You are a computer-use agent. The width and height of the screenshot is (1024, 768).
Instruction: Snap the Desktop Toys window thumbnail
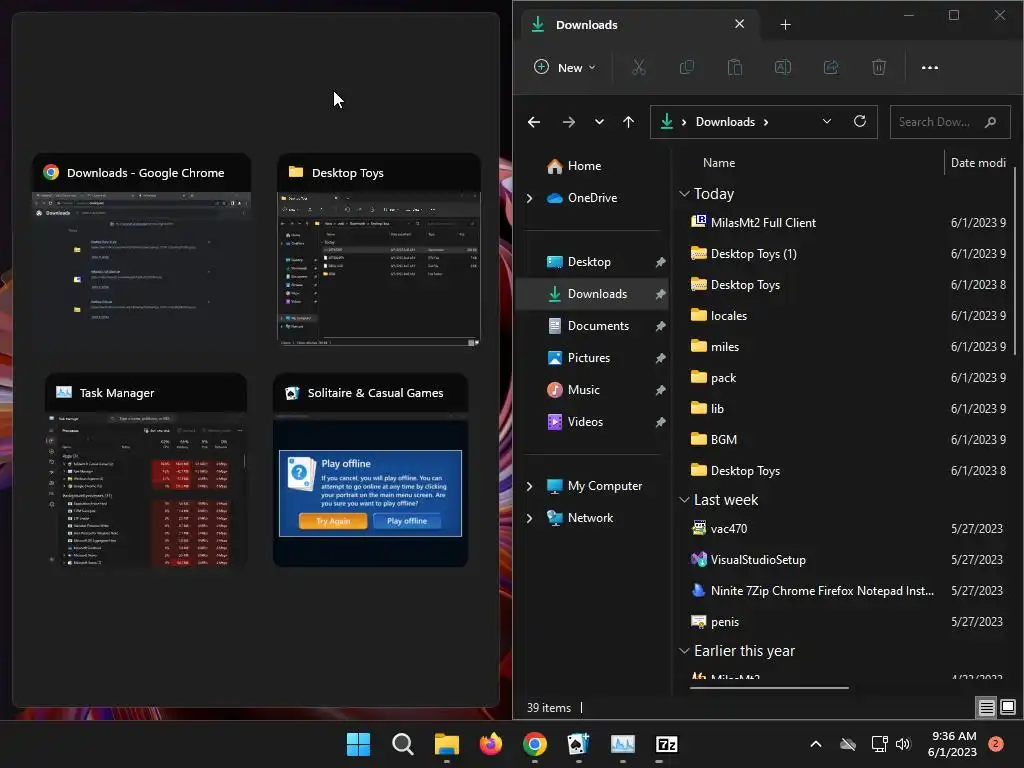click(x=379, y=251)
